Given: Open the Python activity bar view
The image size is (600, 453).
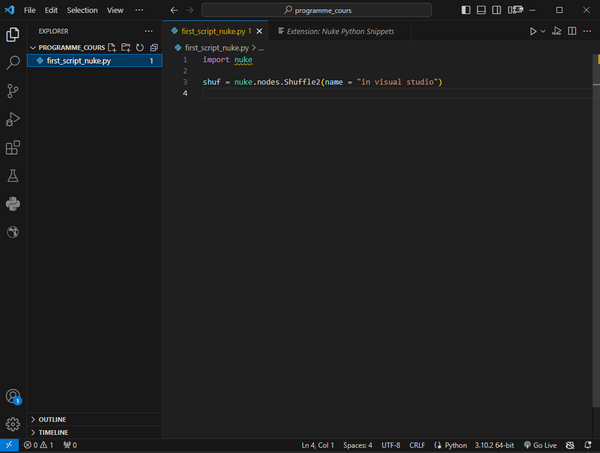Looking at the screenshot, I should (x=13, y=204).
